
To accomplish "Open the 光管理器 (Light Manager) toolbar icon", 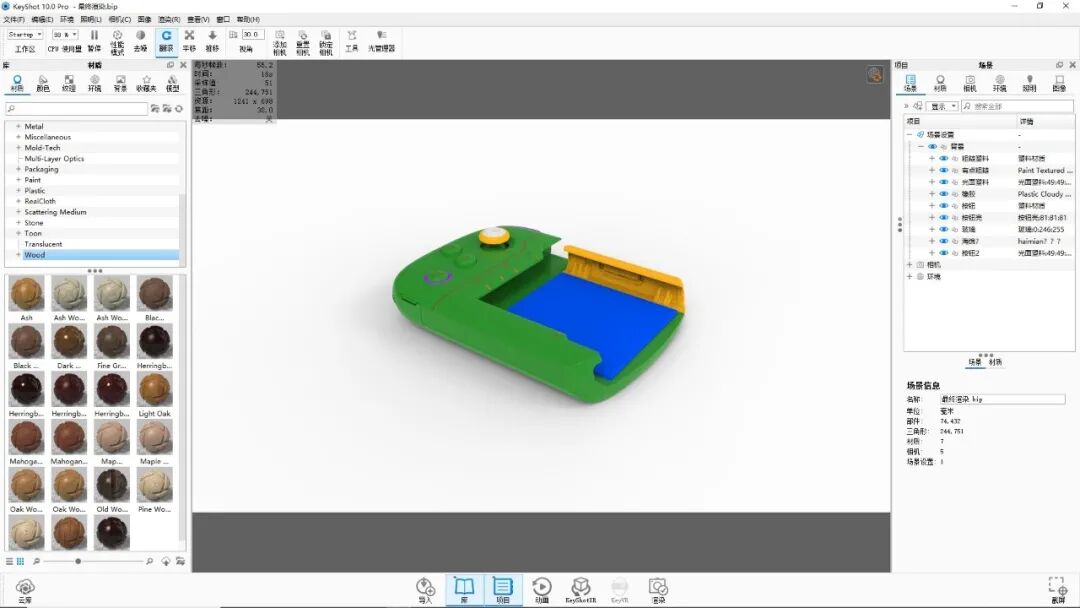I will [x=380, y=38].
